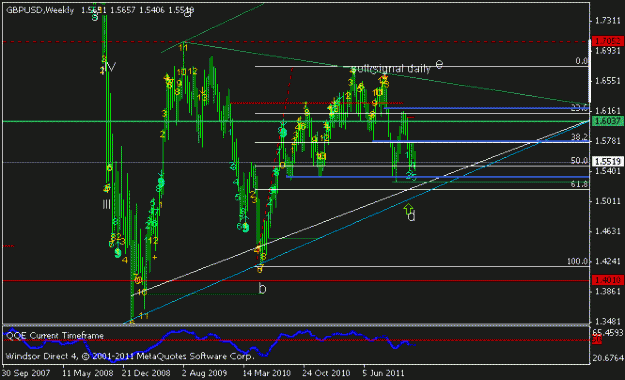Select the Fibonacci 50.0 level label

click(x=580, y=160)
